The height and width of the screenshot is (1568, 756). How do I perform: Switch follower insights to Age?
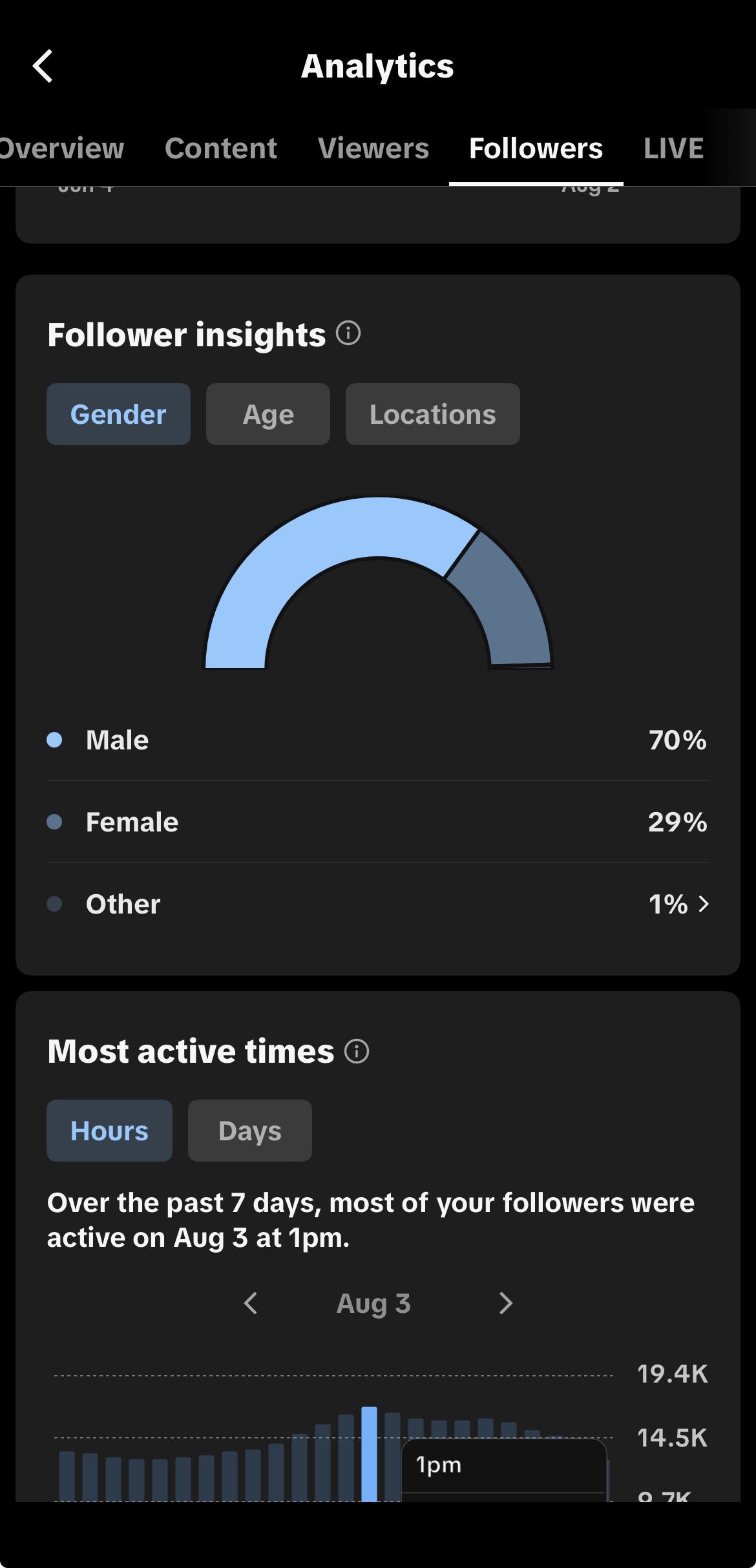pyautogui.click(x=268, y=414)
